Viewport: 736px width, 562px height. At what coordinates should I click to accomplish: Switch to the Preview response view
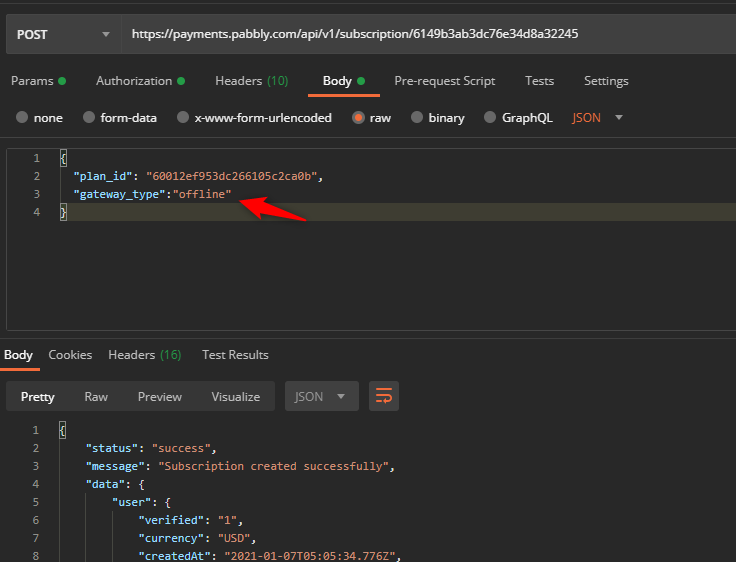[160, 397]
